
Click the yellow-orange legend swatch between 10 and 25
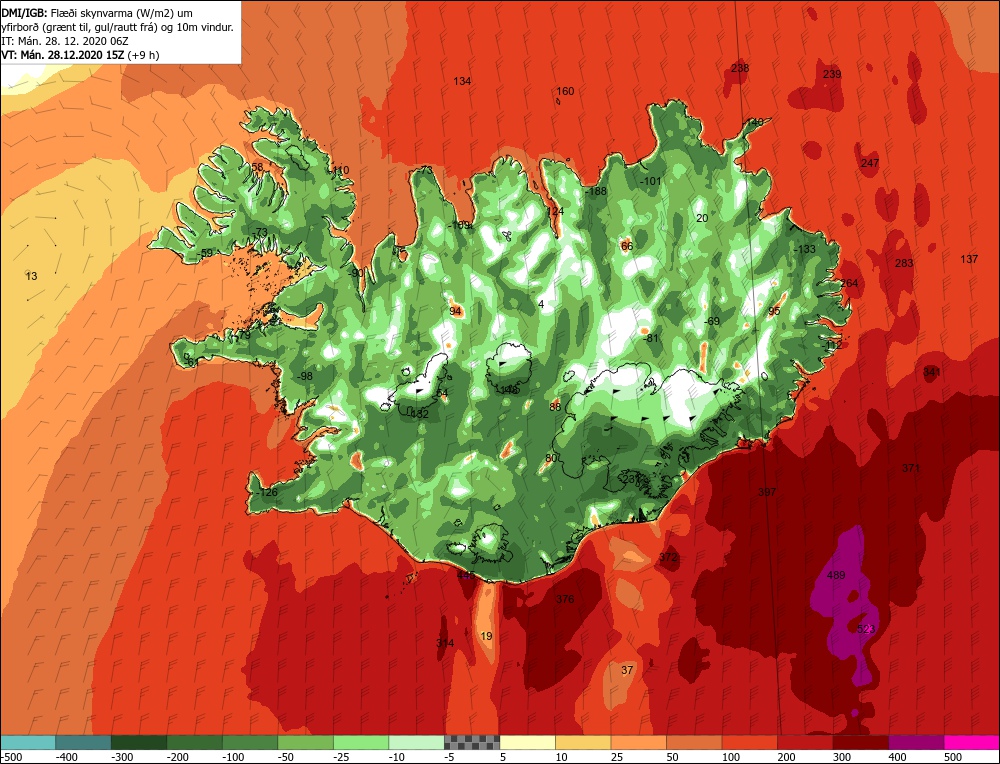pyautogui.click(x=584, y=742)
